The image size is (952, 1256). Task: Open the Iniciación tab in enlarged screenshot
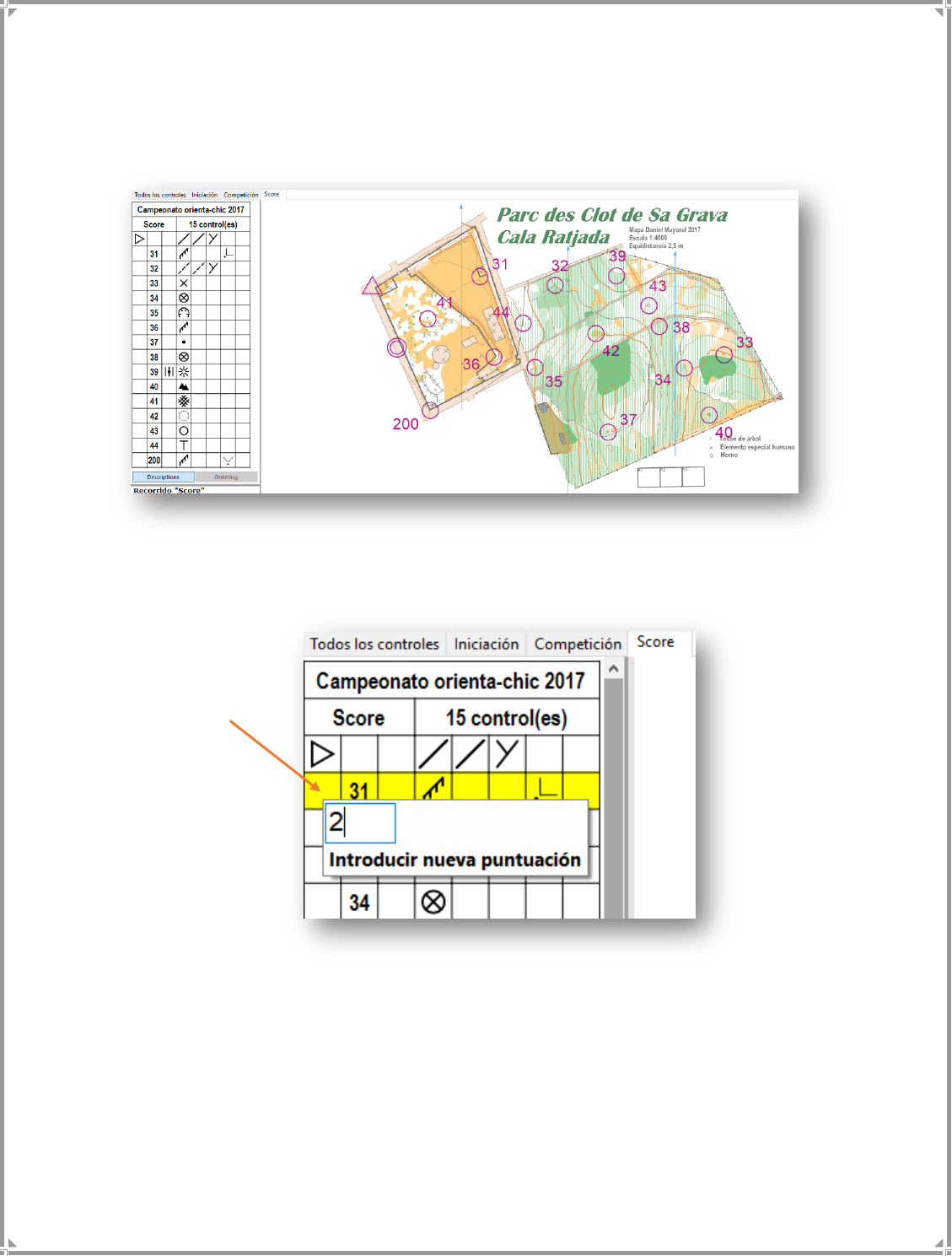pyautogui.click(x=487, y=644)
